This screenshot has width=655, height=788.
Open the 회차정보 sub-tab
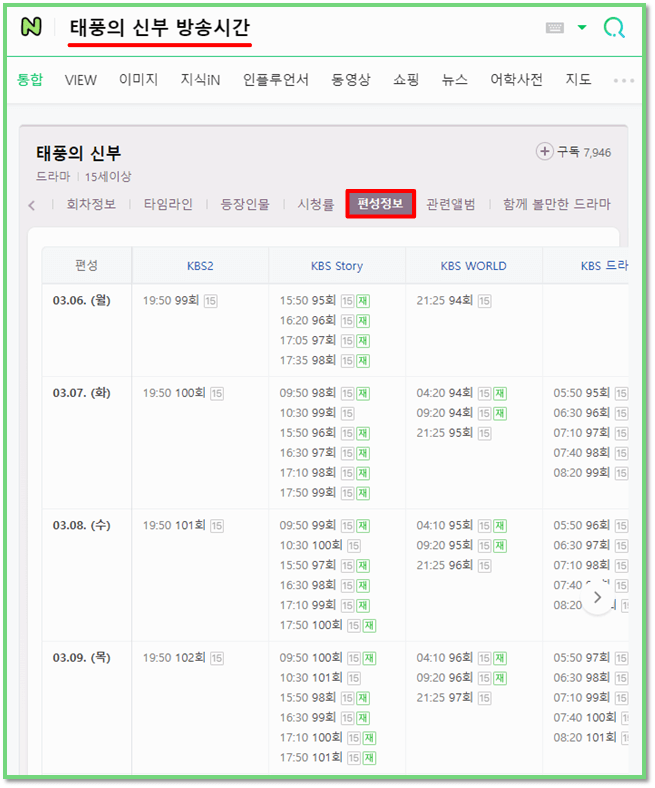(x=91, y=204)
